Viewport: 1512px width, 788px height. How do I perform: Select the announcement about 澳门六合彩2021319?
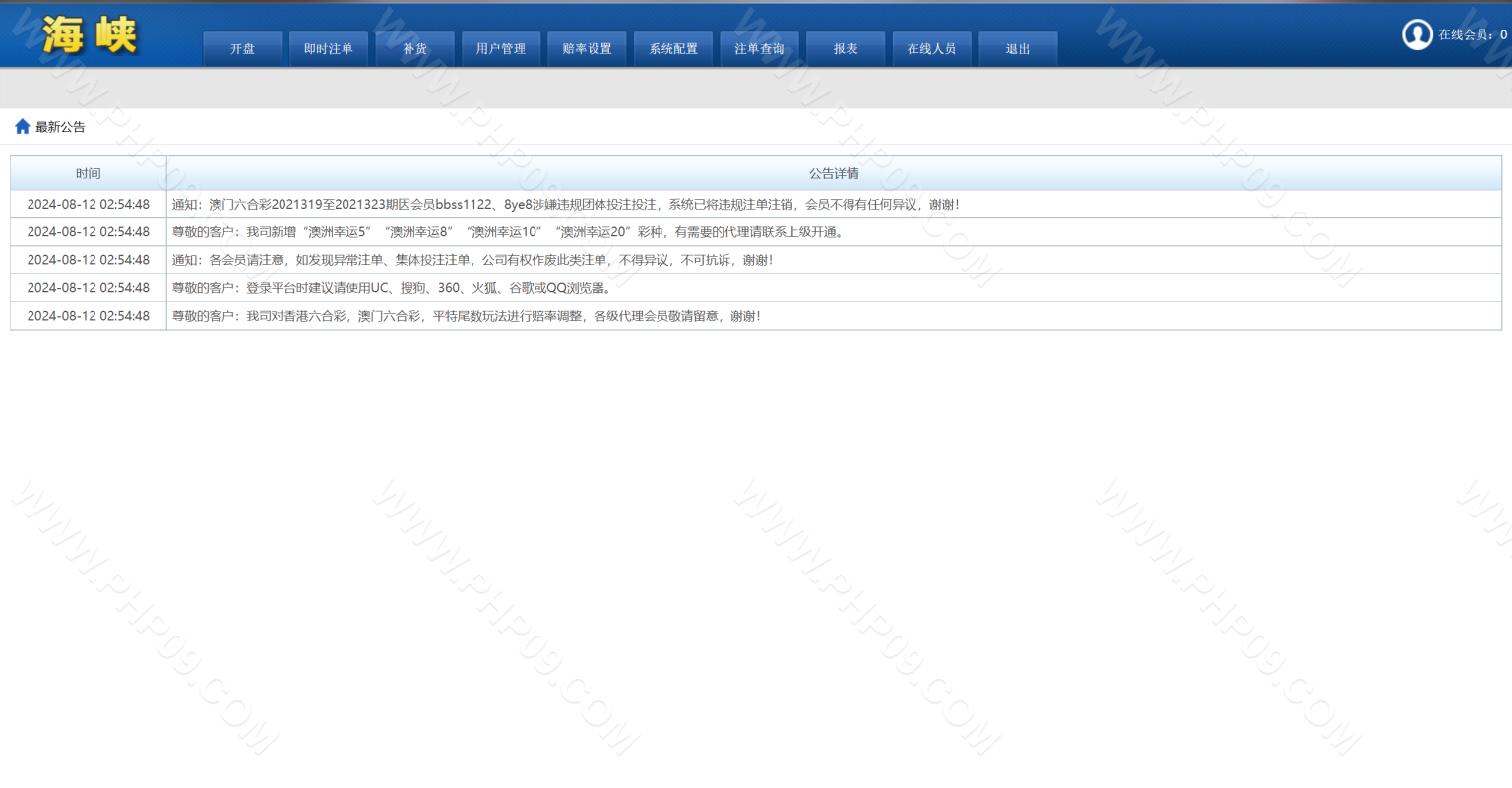pos(565,205)
